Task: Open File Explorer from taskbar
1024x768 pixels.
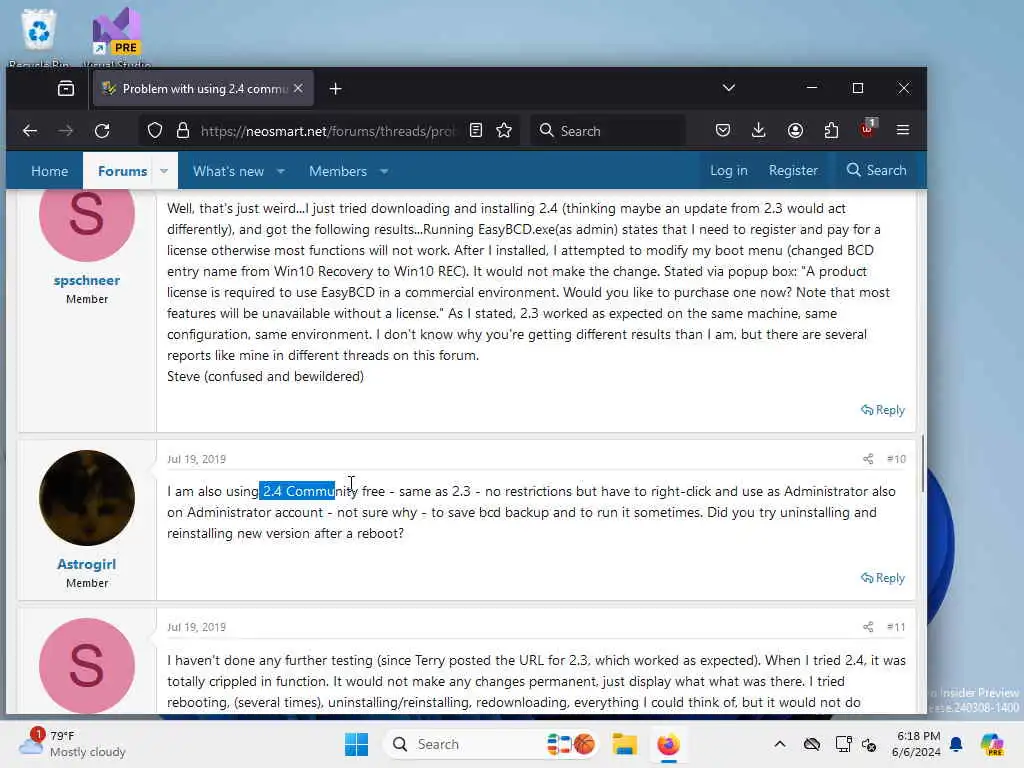Action: (x=624, y=744)
